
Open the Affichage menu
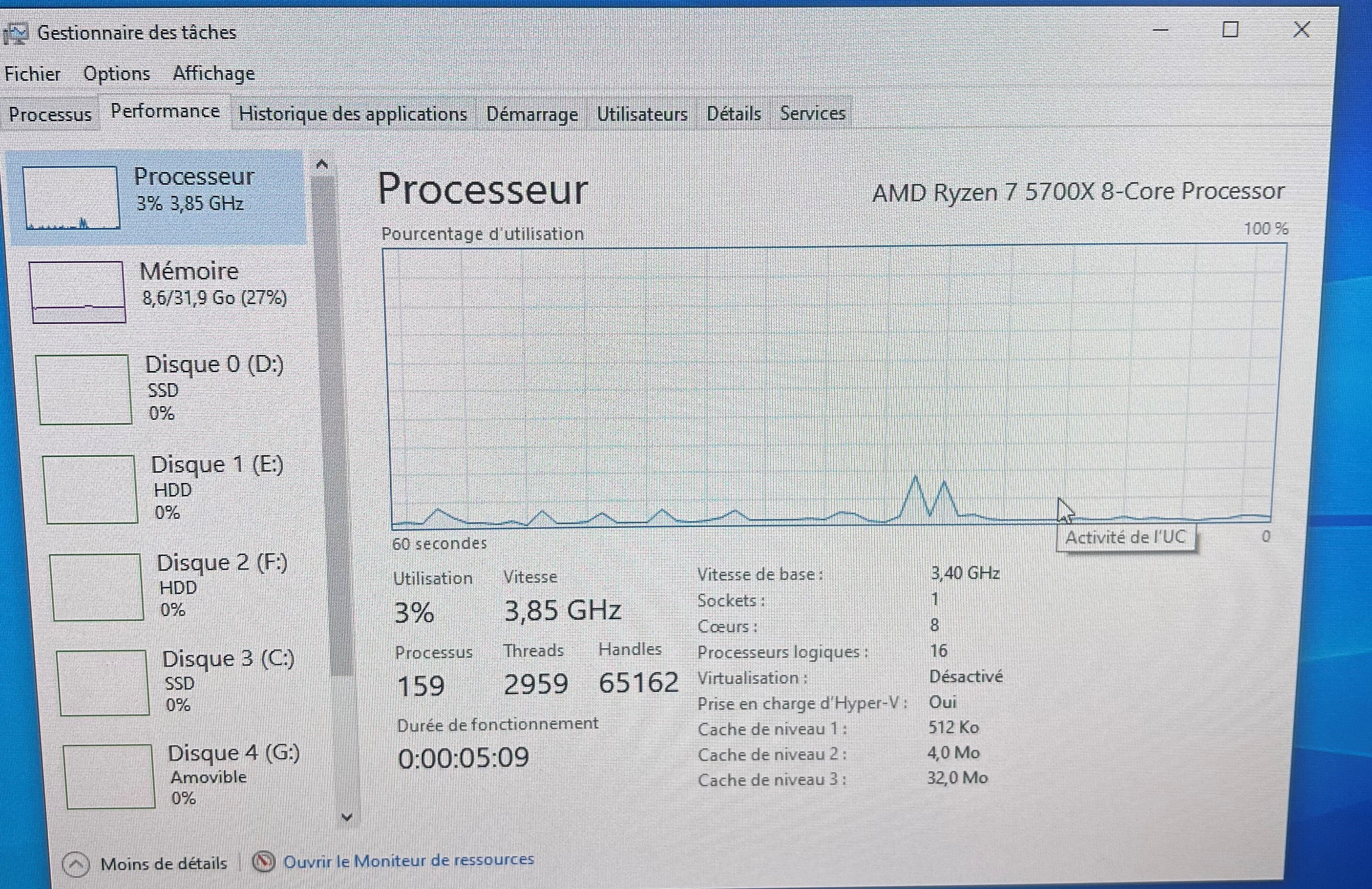click(x=213, y=73)
